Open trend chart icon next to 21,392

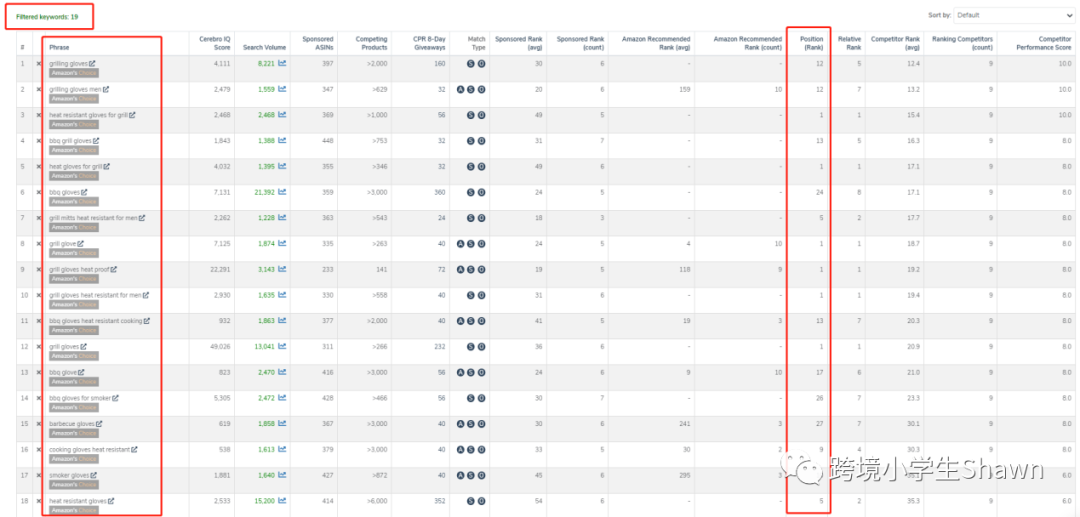(x=282, y=192)
